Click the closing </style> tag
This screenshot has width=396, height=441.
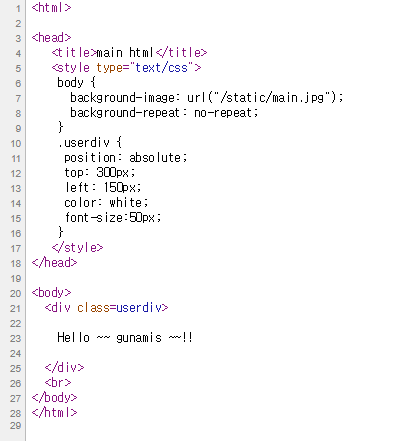[77, 247]
